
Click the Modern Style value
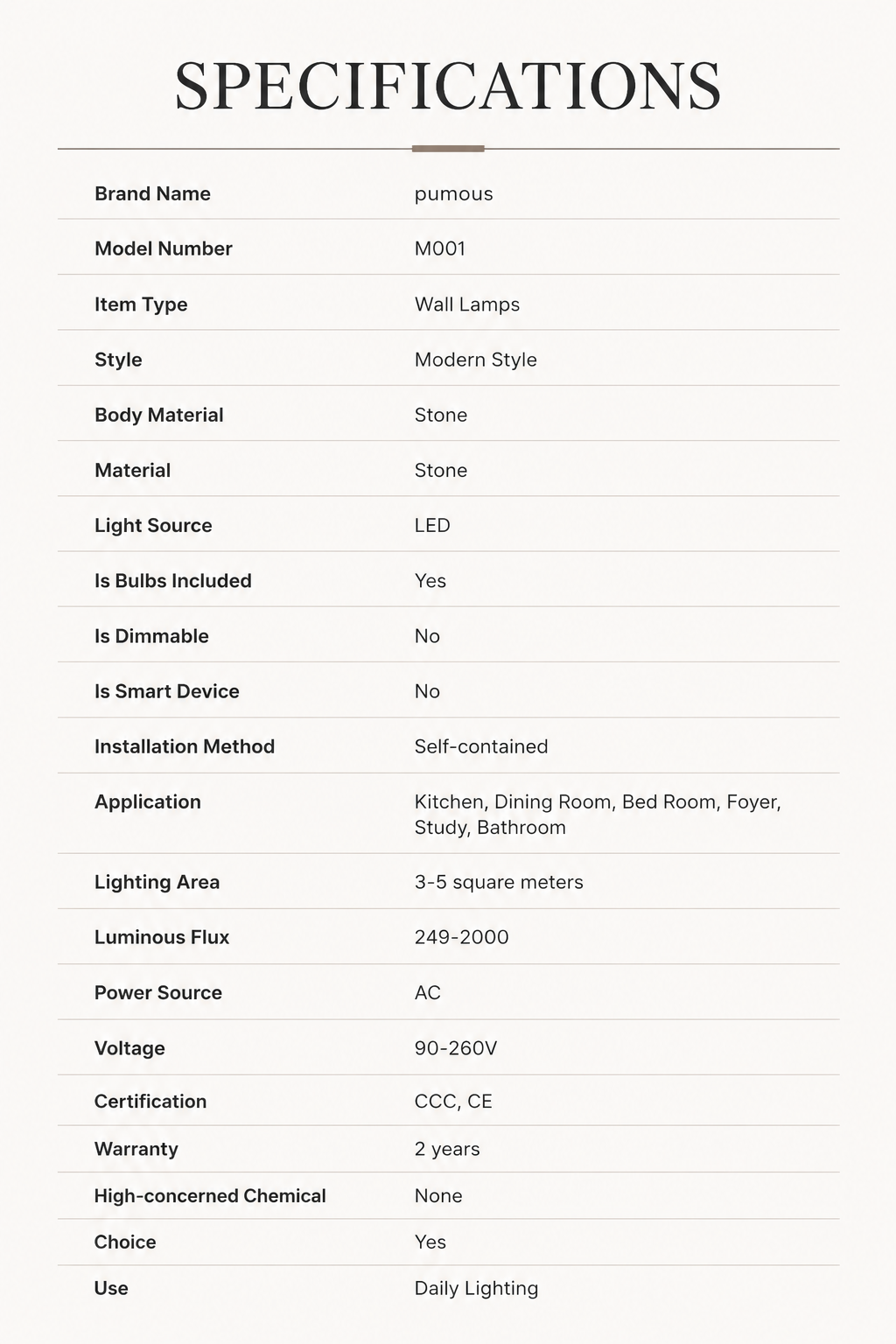click(x=476, y=360)
